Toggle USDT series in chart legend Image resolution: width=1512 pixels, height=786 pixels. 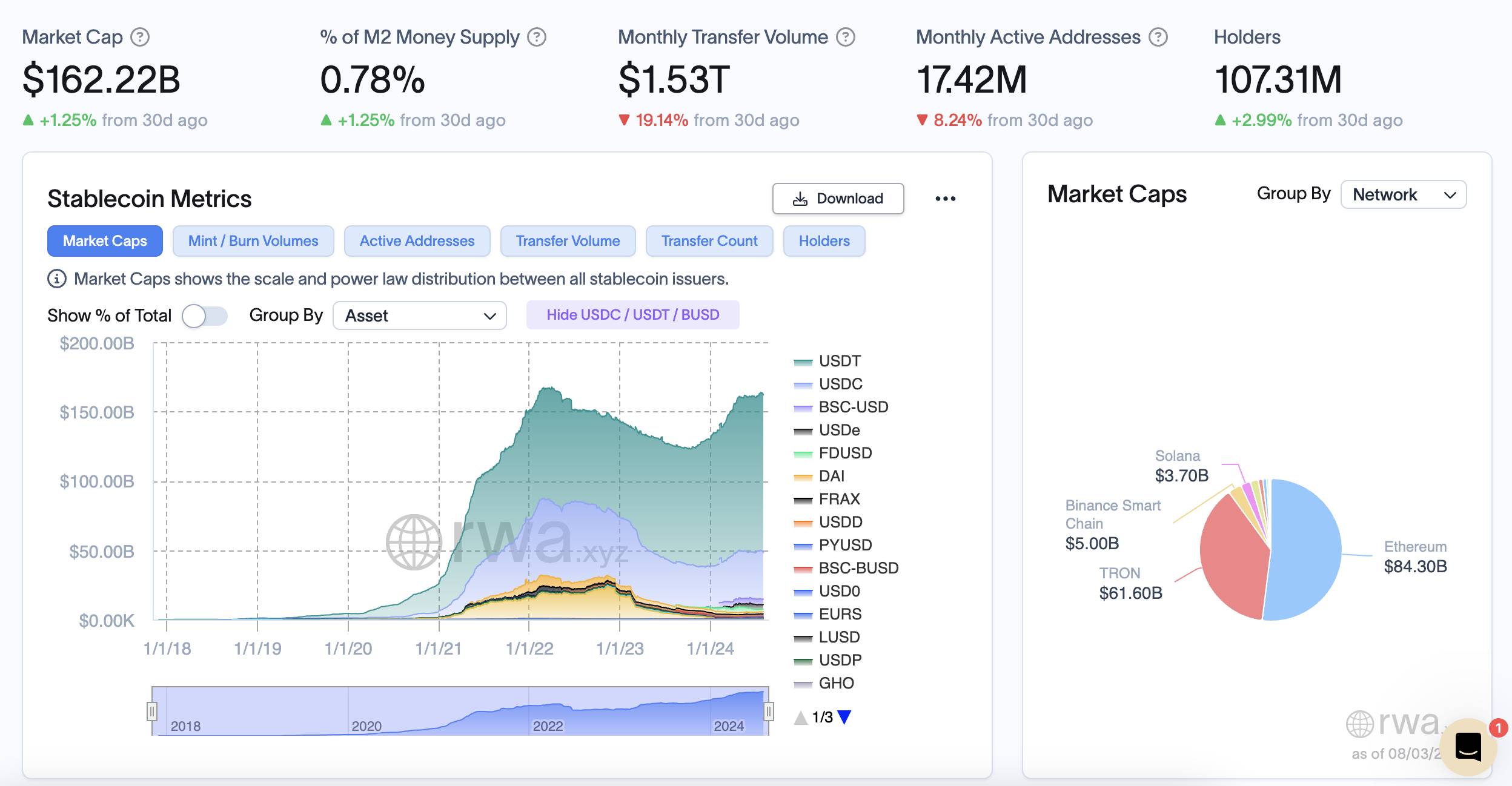[839, 361]
